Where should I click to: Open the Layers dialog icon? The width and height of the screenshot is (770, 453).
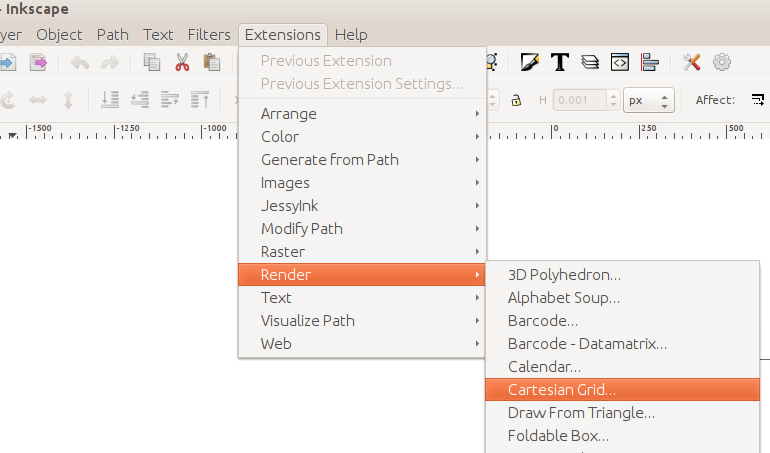pyautogui.click(x=590, y=62)
